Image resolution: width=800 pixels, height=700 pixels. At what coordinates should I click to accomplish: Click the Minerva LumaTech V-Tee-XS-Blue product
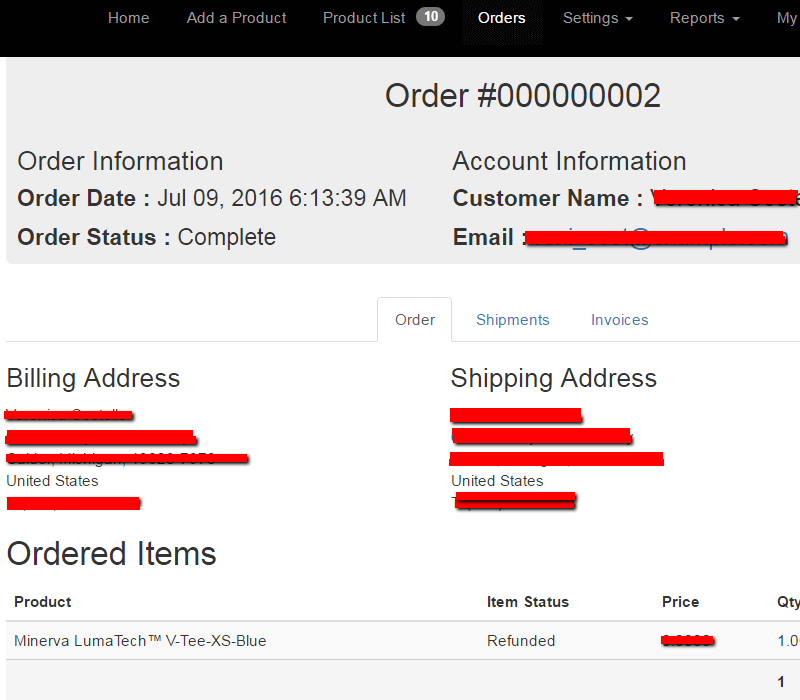140,641
